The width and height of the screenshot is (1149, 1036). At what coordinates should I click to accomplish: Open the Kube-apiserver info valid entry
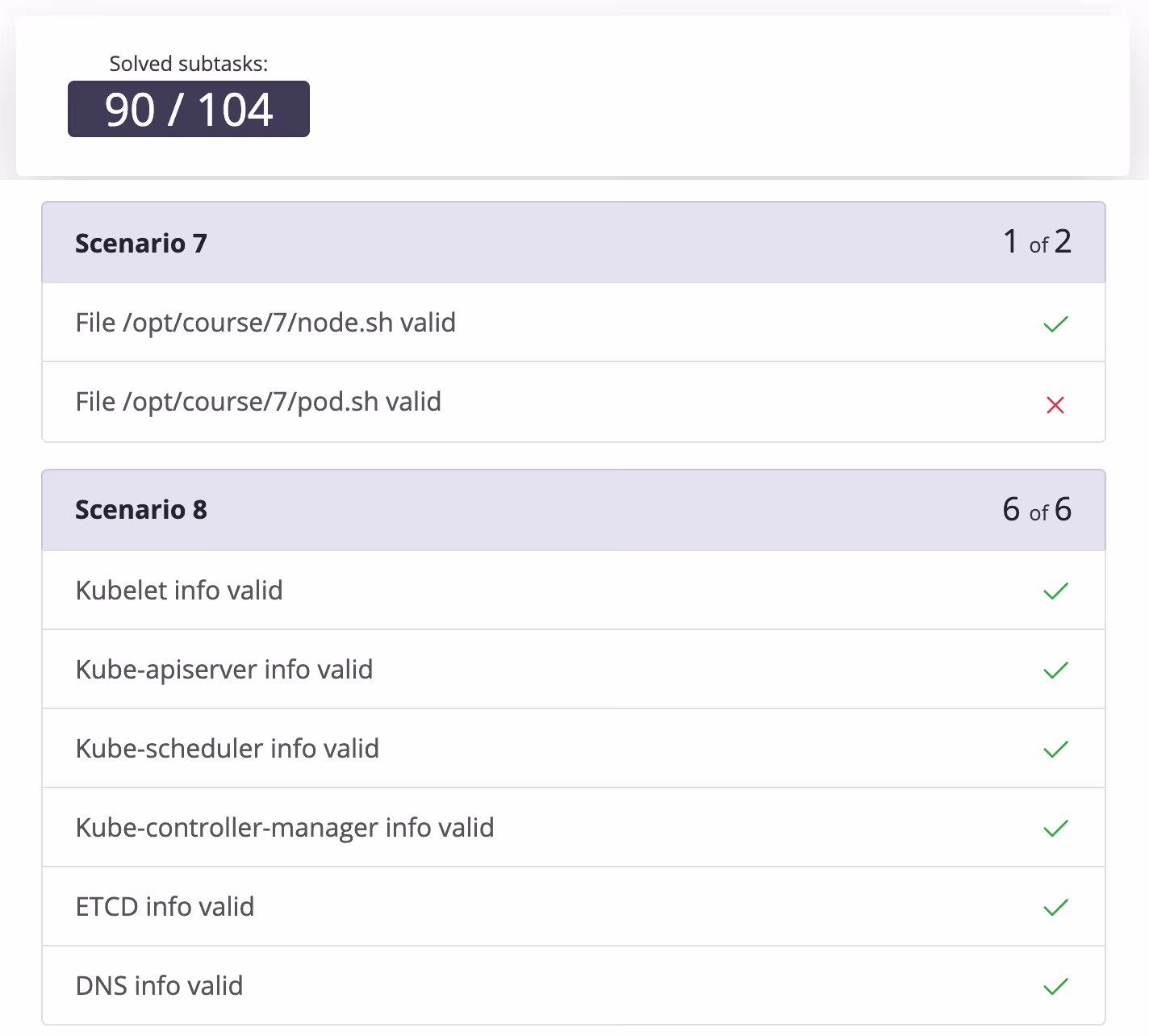pyautogui.click(x=224, y=670)
